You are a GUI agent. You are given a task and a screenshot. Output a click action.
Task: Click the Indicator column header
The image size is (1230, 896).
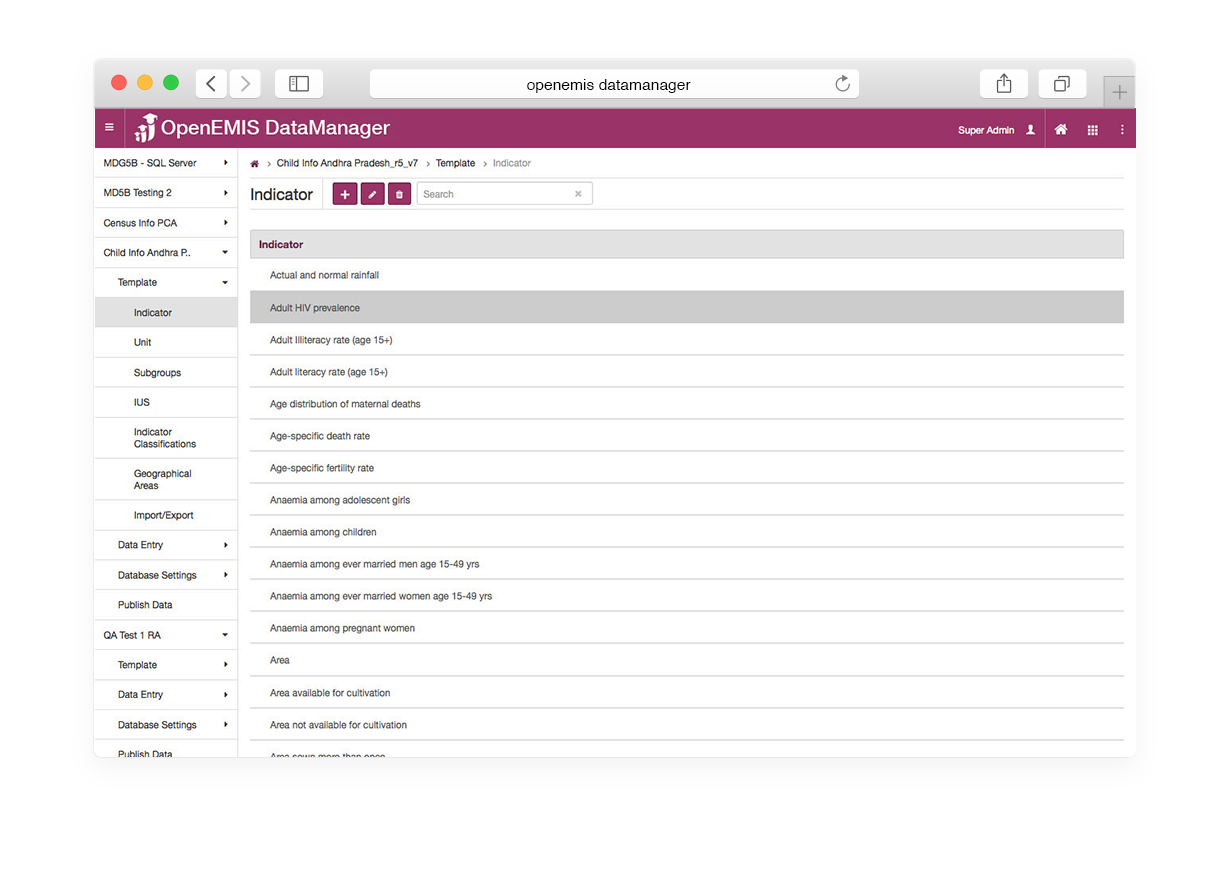coord(687,244)
